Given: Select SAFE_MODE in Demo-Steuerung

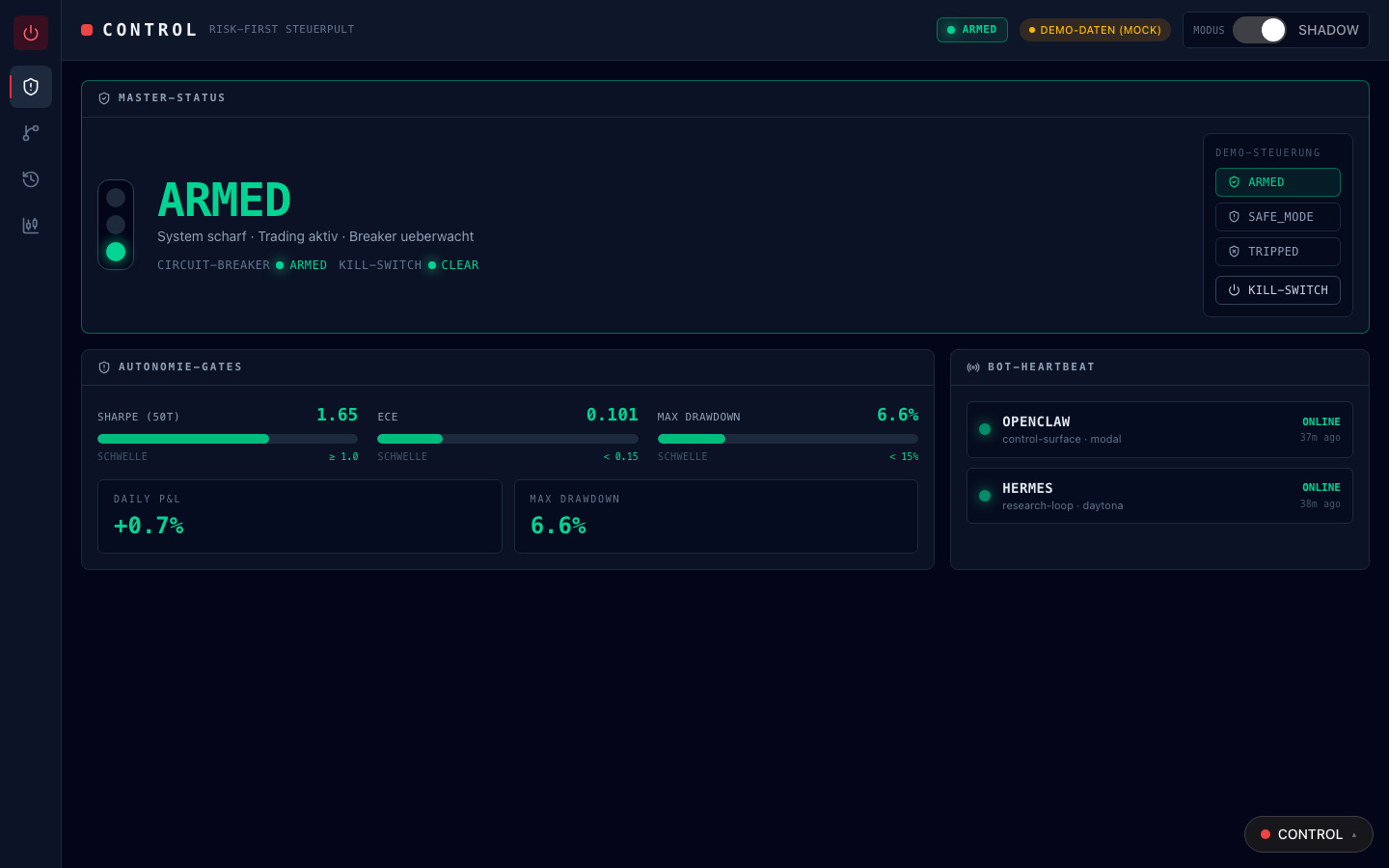Looking at the screenshot, I should (1278, 217).
